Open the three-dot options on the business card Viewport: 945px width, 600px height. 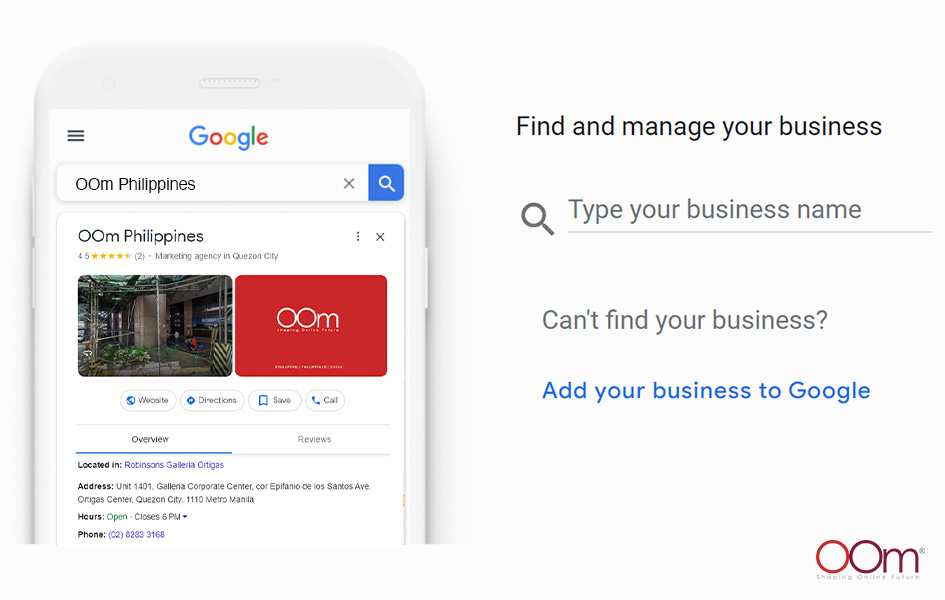(358, 237)
